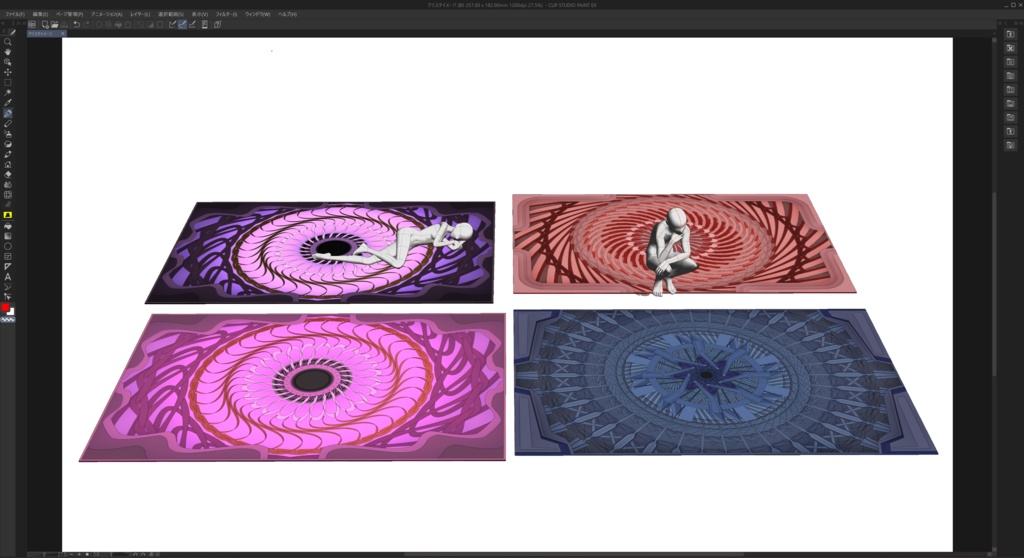Select the Balloon tool
The image size is (1024, 558).
click(8, 287)
